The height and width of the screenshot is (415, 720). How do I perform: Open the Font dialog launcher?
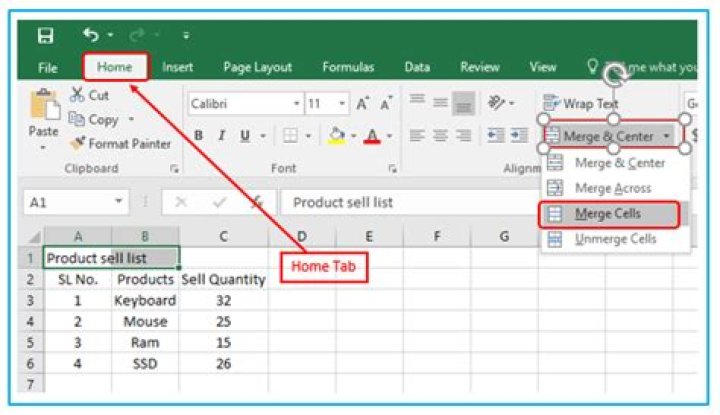click(x=392, y=169)
